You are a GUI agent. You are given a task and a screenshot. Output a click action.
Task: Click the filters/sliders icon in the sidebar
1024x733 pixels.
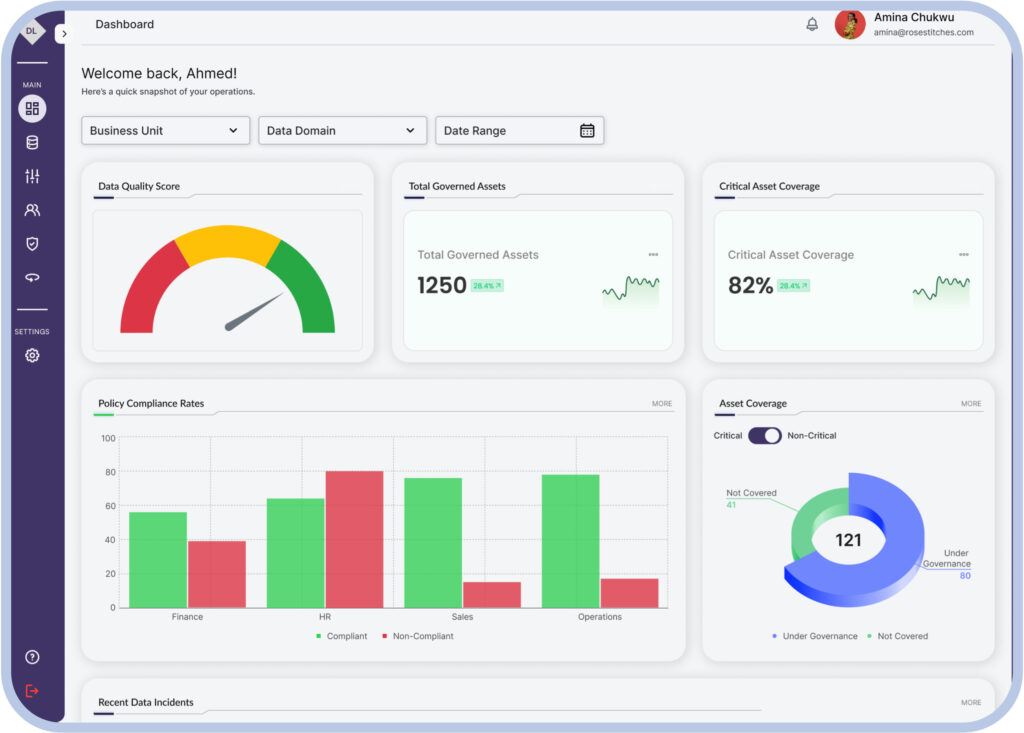[x=31, y=176]
